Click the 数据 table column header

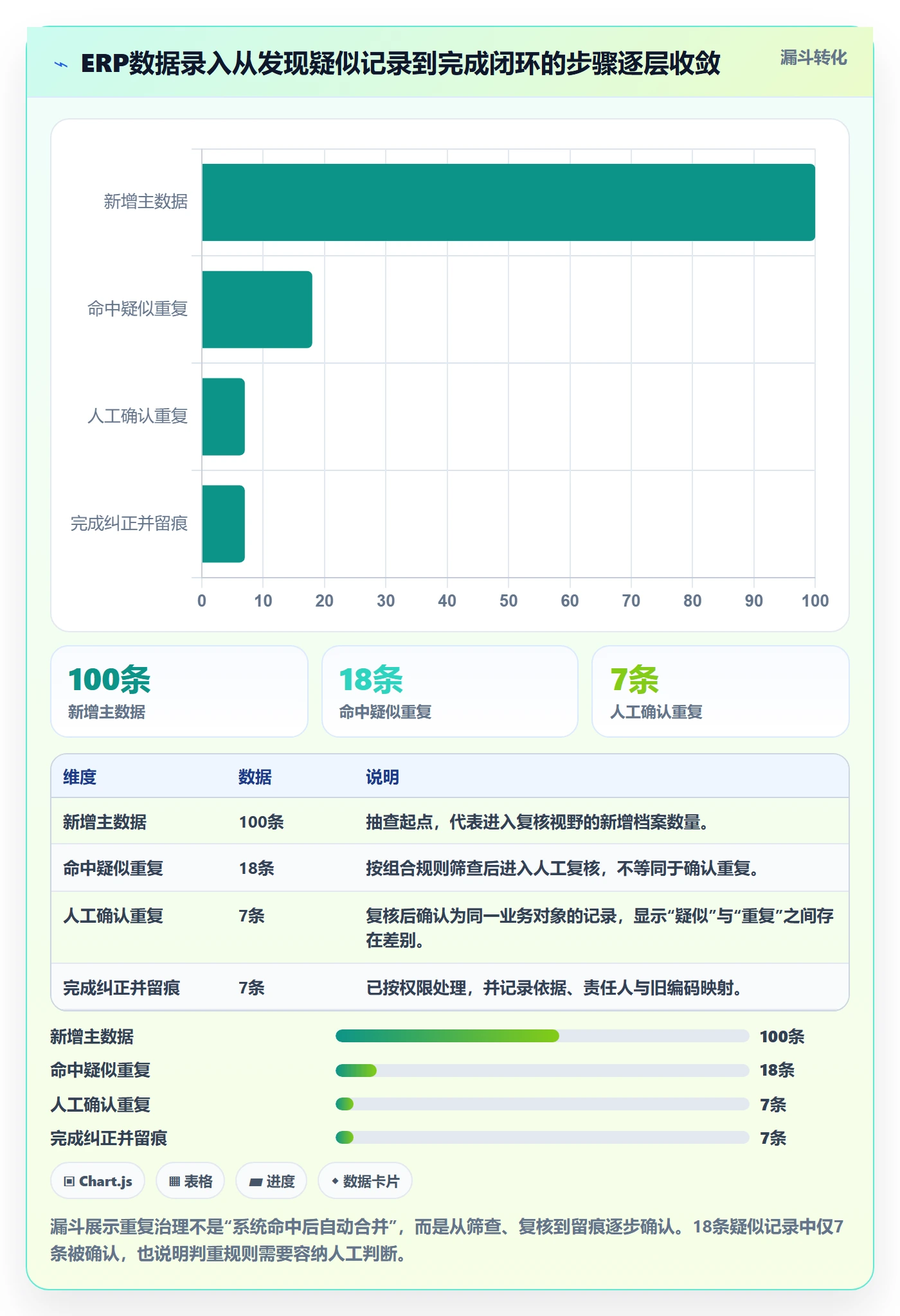coord(255,777)
